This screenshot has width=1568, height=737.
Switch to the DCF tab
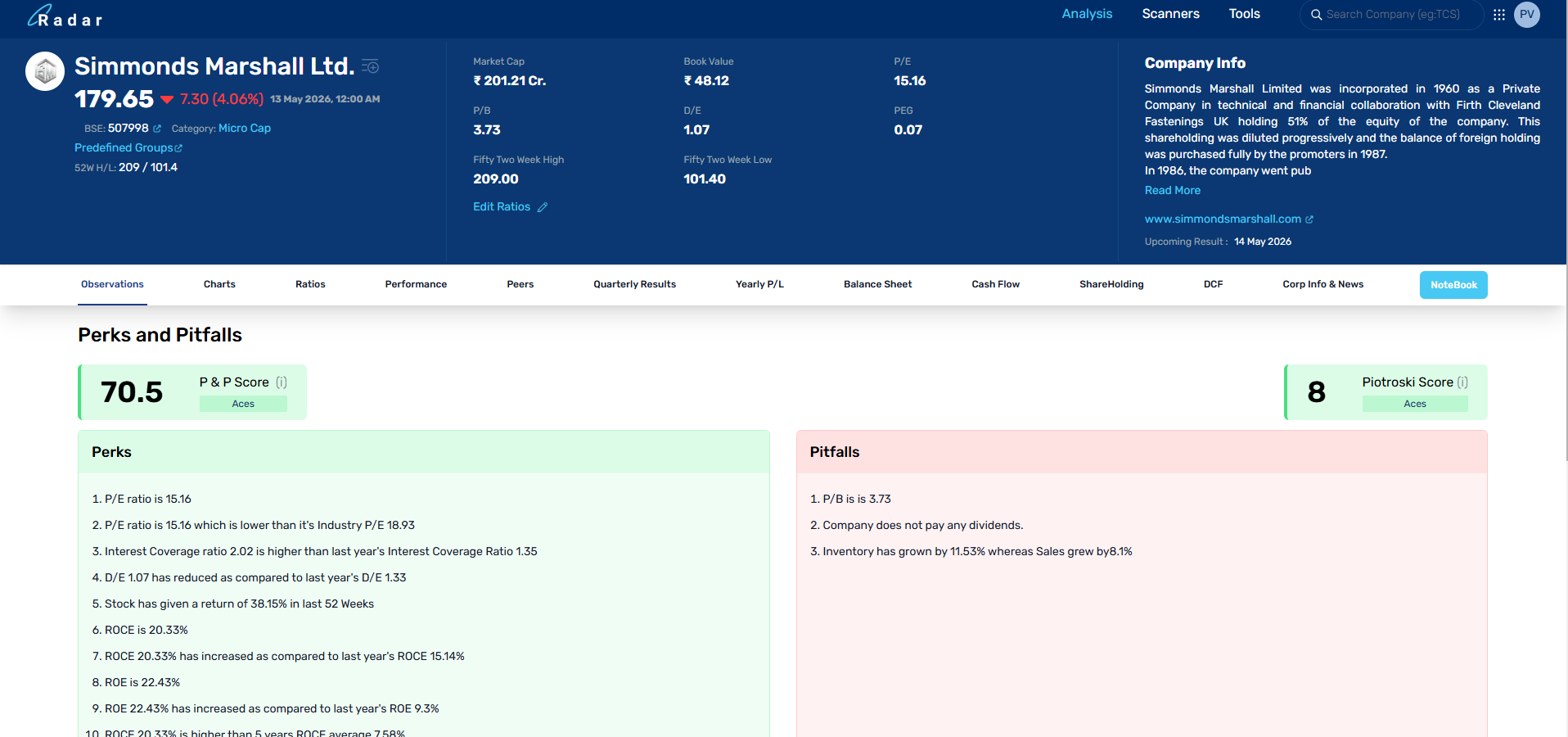pyautogui.click(x=1213, y=284)
